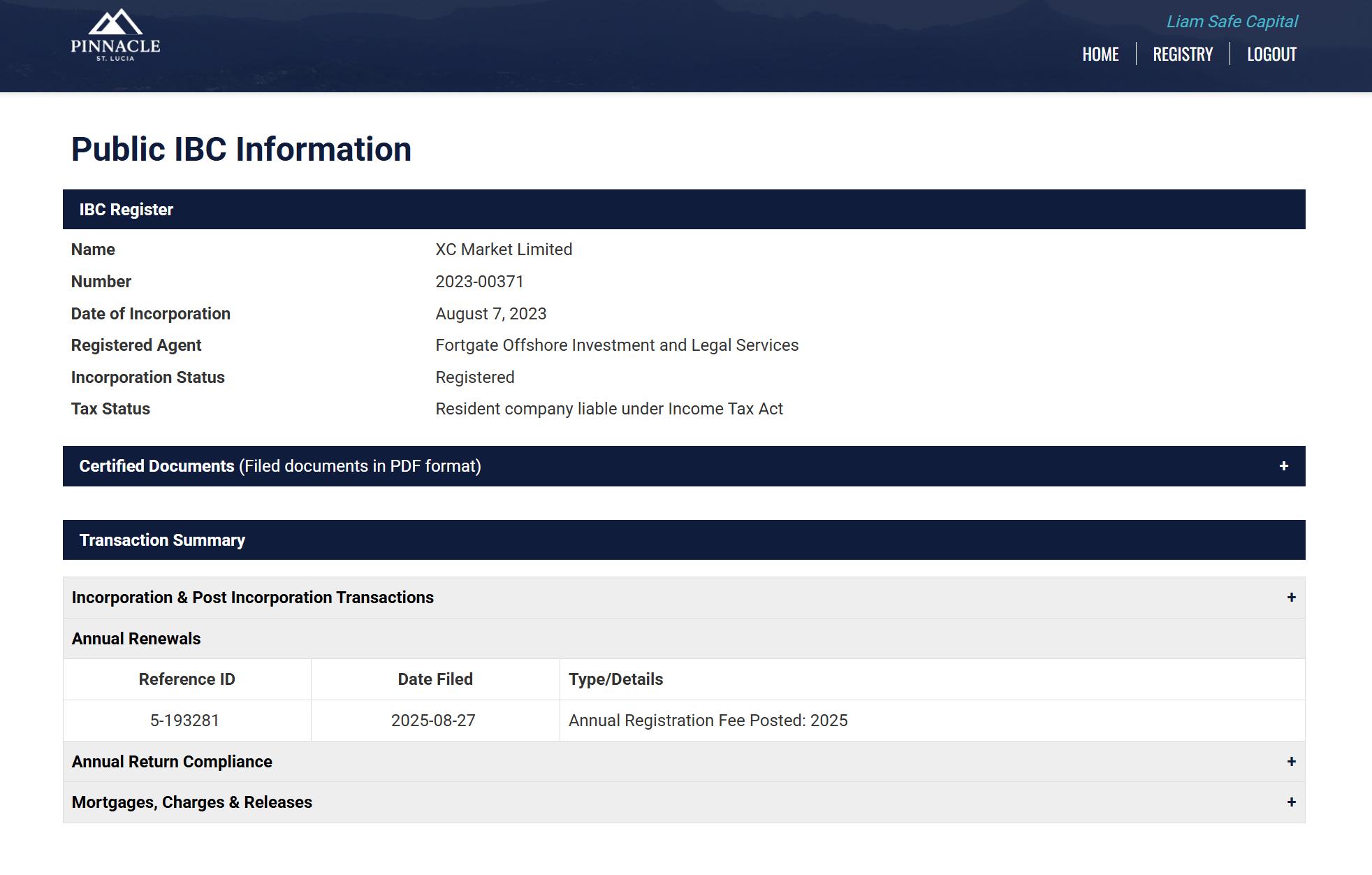Click the Incorporation Status label
Screen dimensions: 1372x875
pyautogui.click(x=147, y=377)
